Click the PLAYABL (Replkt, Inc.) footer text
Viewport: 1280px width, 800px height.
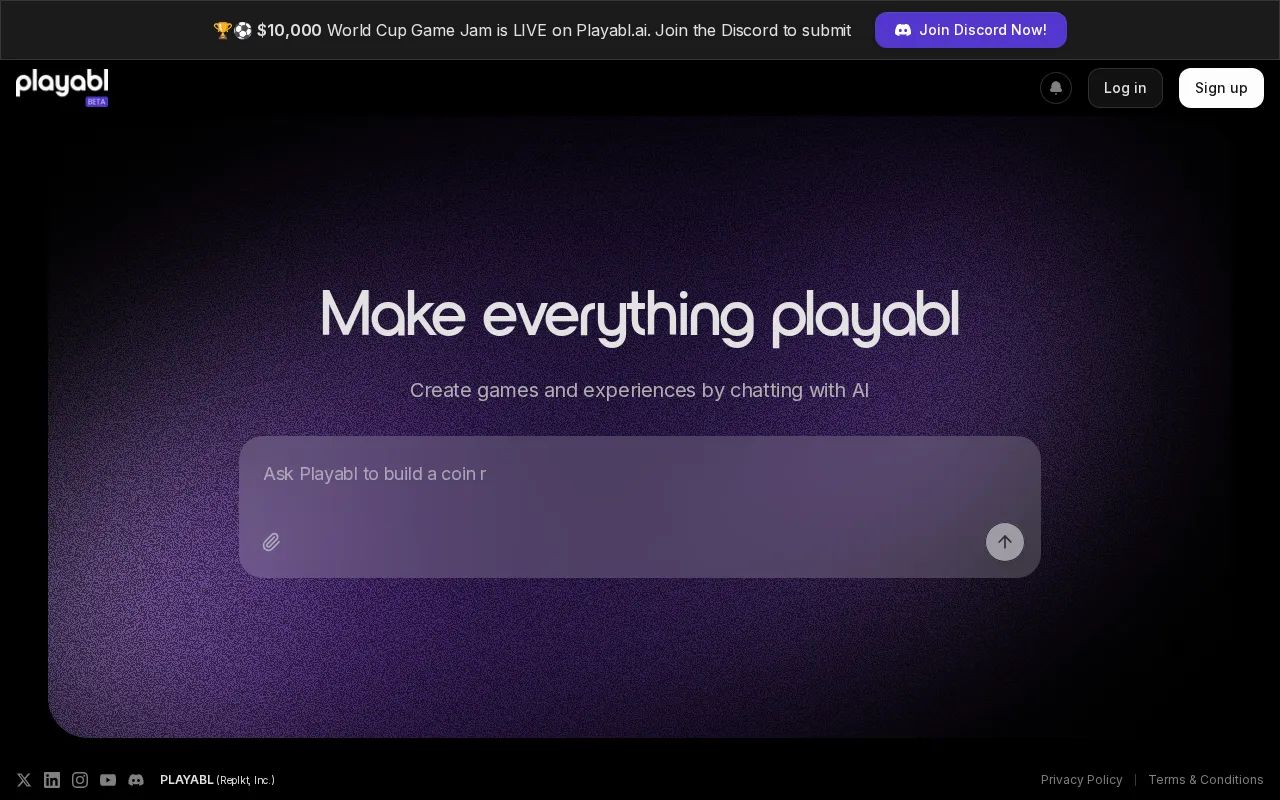217,780
